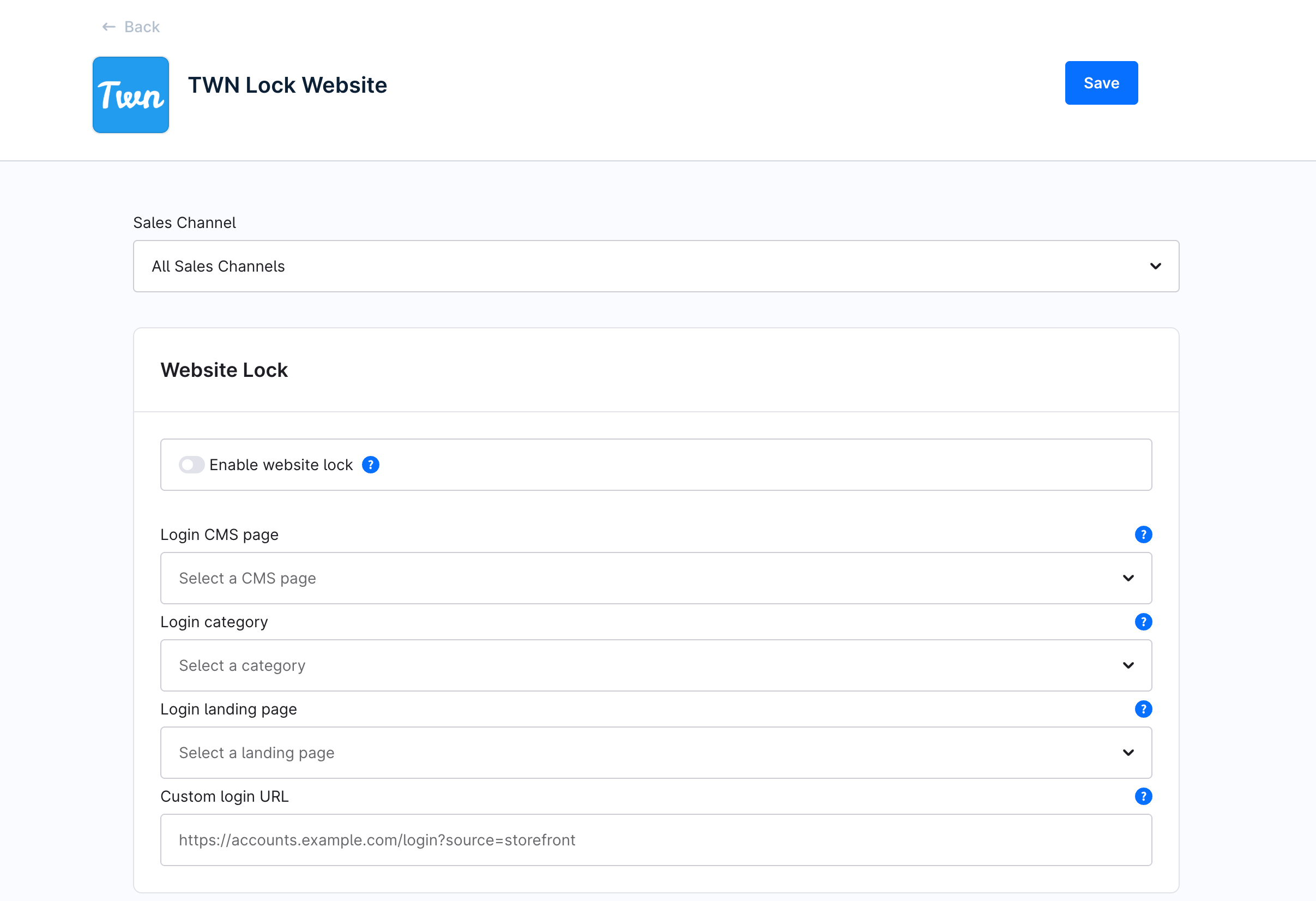This screenshot has height=901, width=1316.
Task: Click the Login landing page label
Action: click(x=229, y=710)
